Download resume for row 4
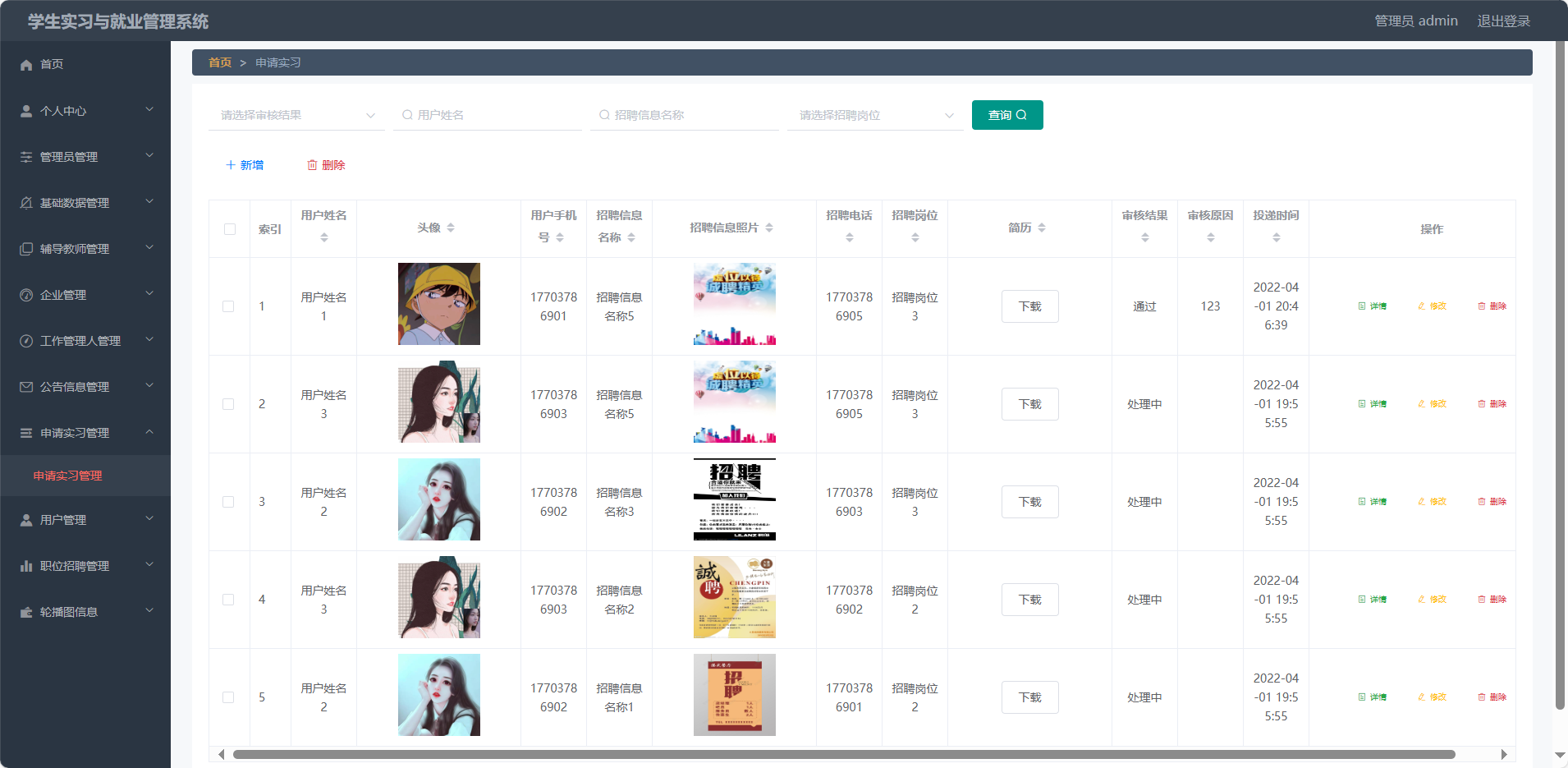The height and width of the screenshot is (768, 1568). tap(1030, 600)
